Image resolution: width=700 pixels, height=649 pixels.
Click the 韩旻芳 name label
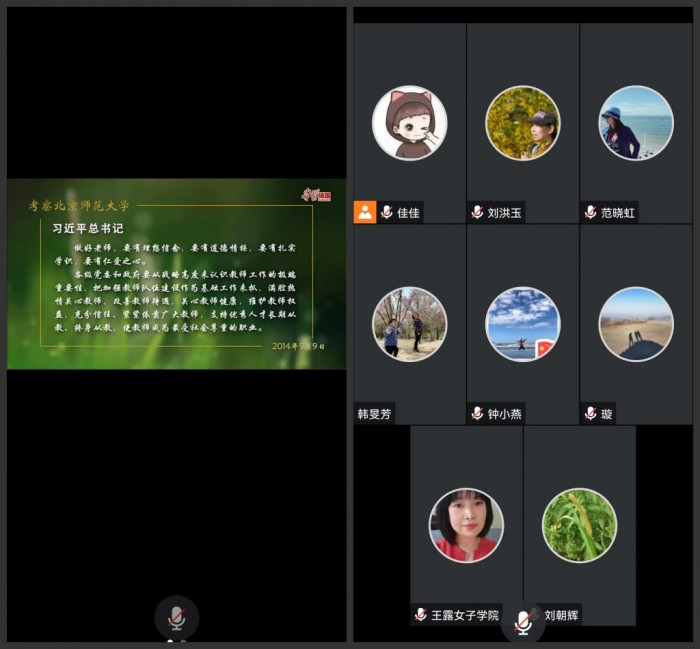click(375, 413)
